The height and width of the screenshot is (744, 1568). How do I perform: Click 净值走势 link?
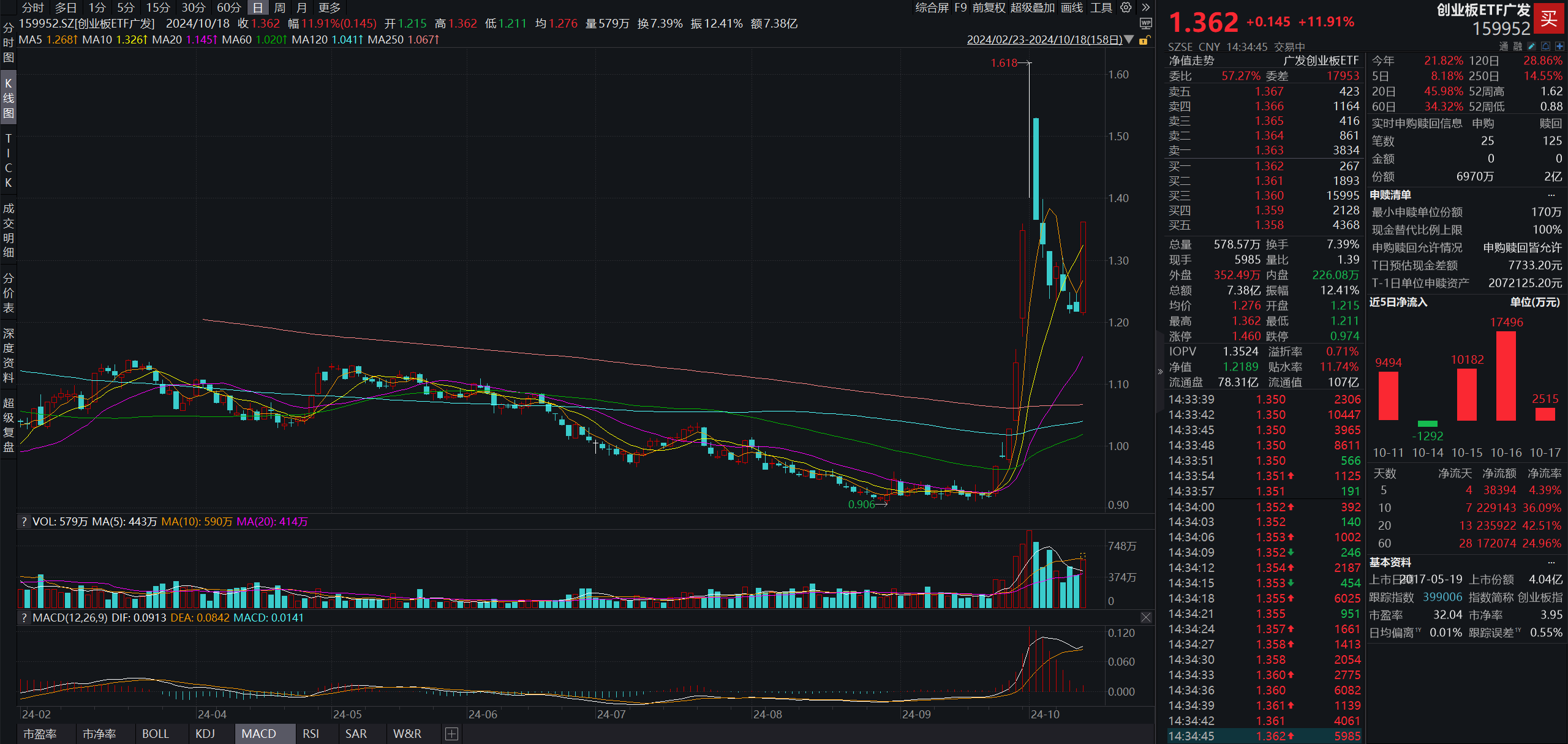1191,61
